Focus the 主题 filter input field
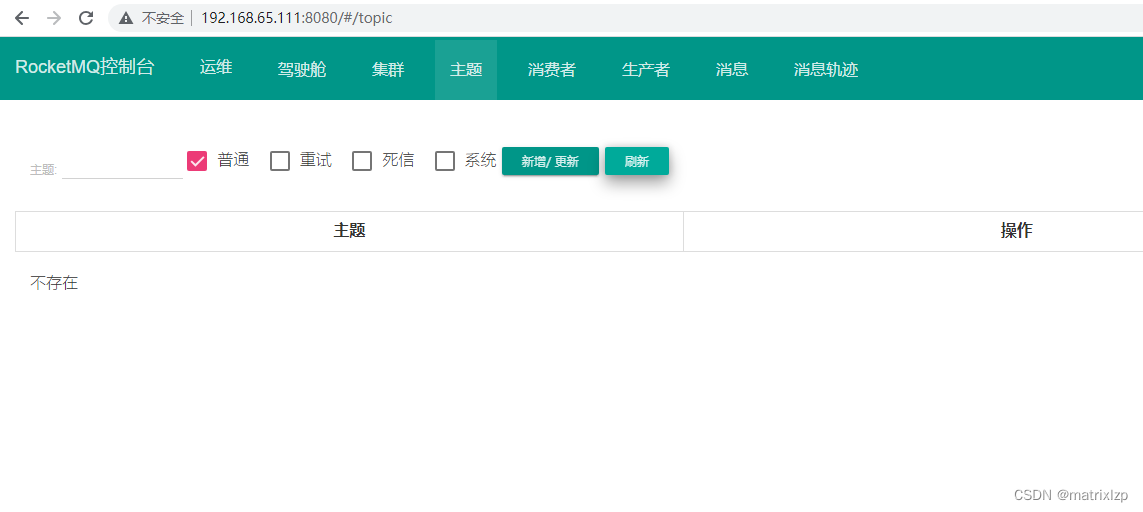Viewport: 1143px width, 512px height. click(x=122, y=168)
